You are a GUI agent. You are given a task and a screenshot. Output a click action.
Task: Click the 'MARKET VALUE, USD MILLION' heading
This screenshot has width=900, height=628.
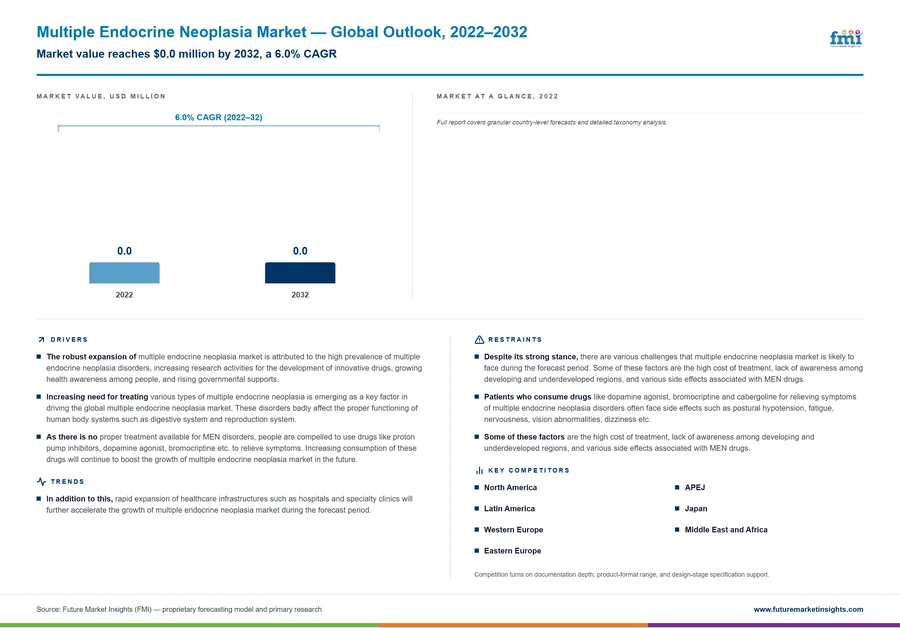[101, 96]
